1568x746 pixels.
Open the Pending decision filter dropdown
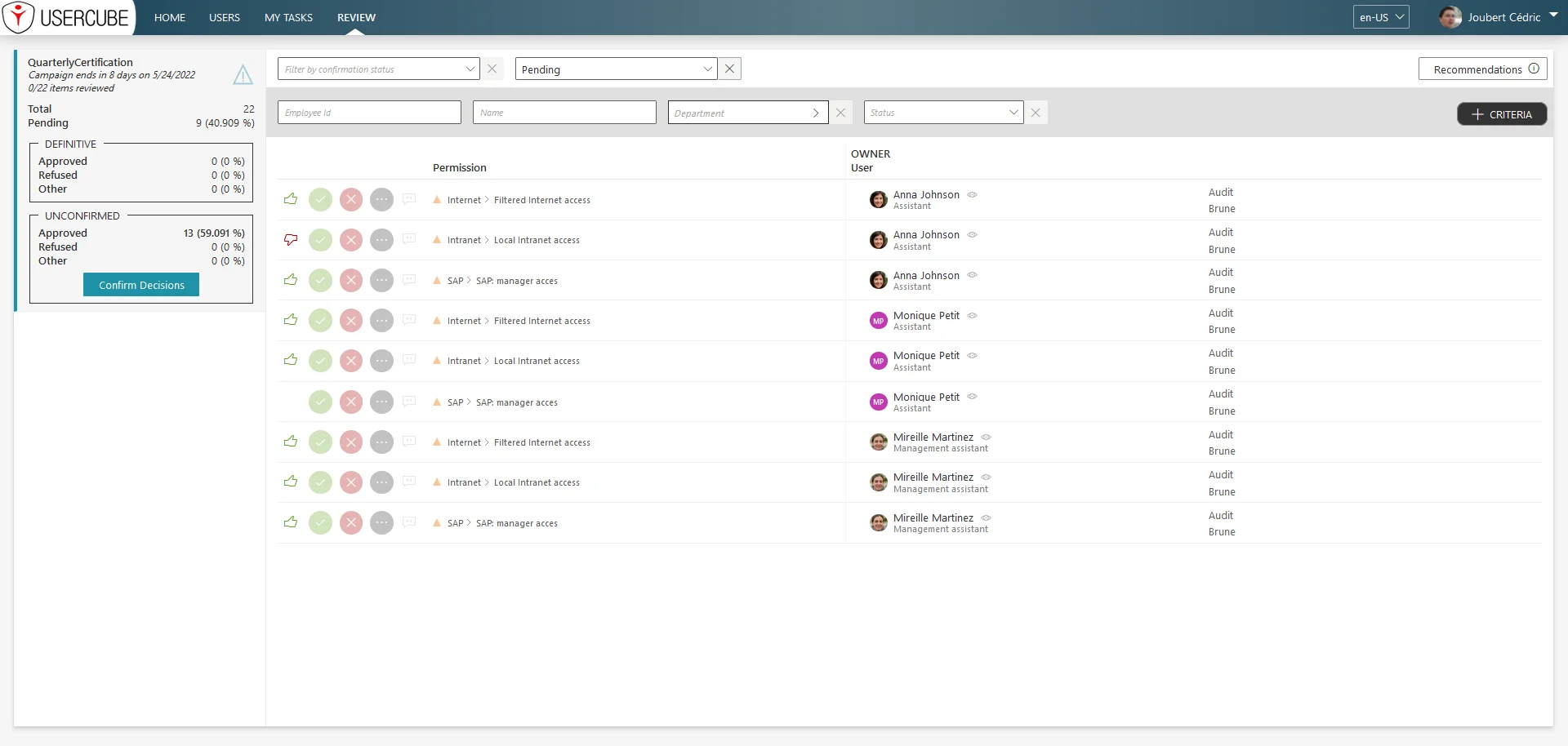click(616, 69)
